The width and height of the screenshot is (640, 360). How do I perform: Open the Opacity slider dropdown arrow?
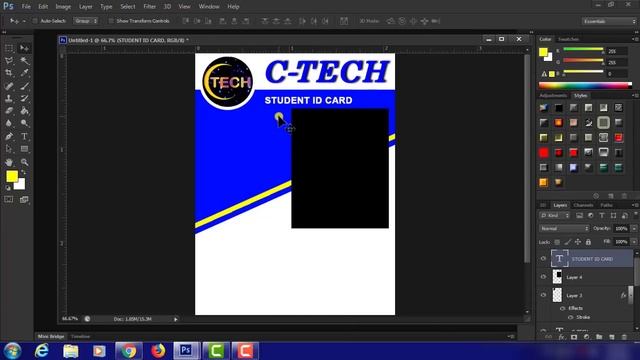[634, 229]
